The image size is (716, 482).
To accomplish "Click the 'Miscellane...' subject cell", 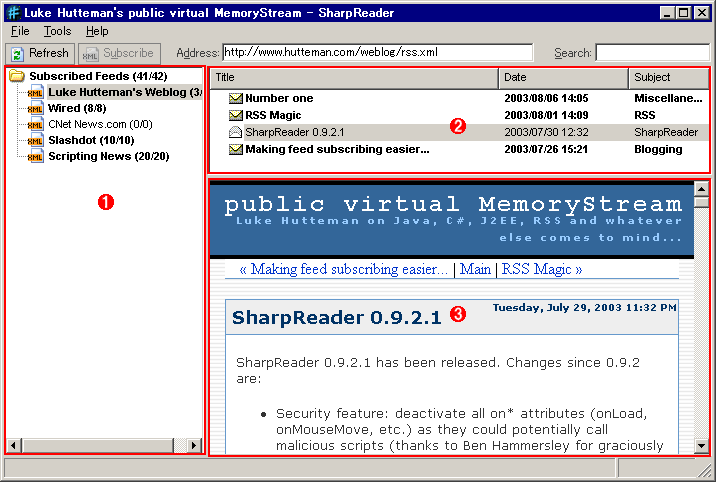I will click(668, 98).
